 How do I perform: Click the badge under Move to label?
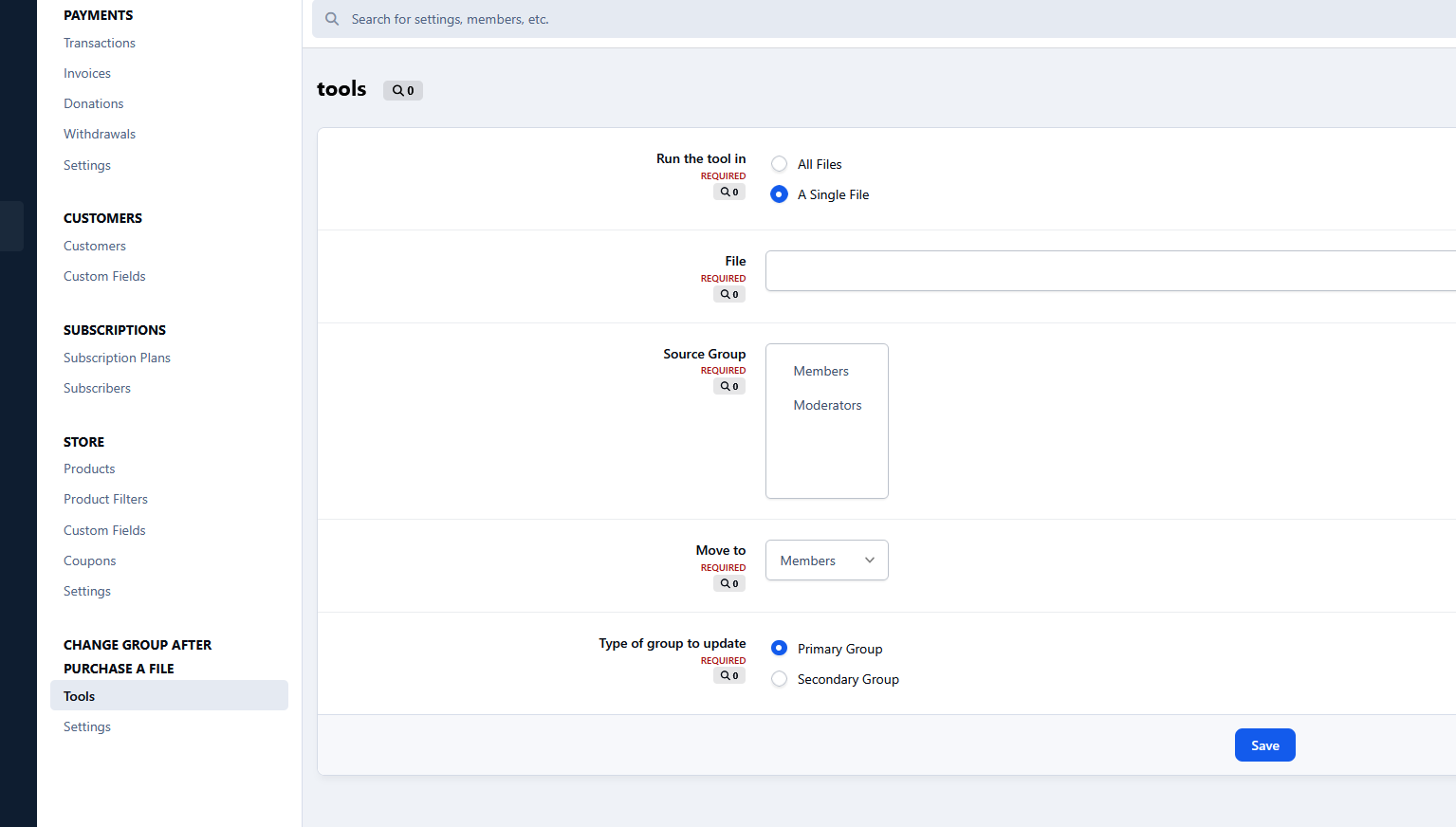(x=728, y=584)
